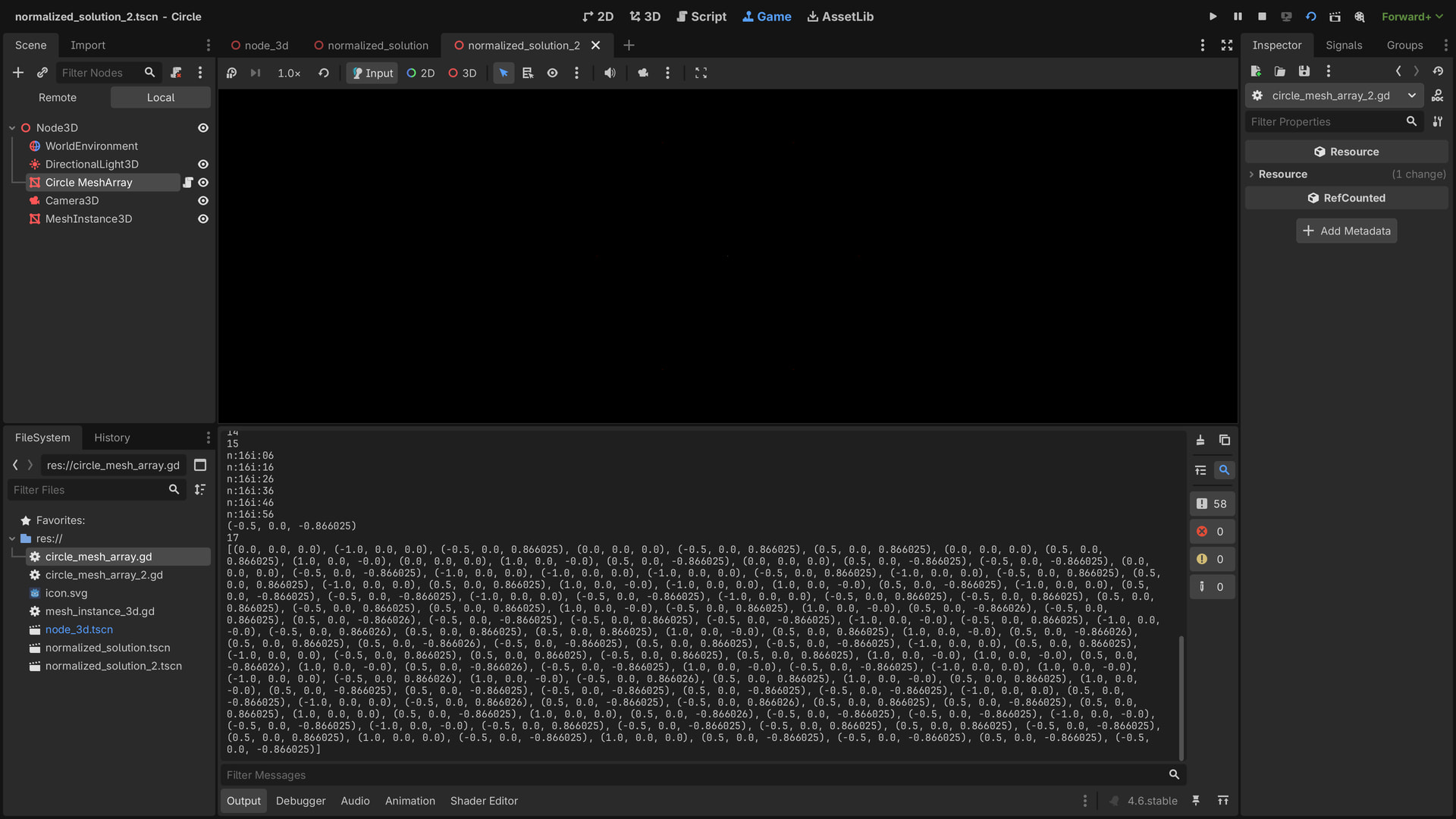Toggle the error messages filter in output
The image size is (1456, 819).
1212,532
